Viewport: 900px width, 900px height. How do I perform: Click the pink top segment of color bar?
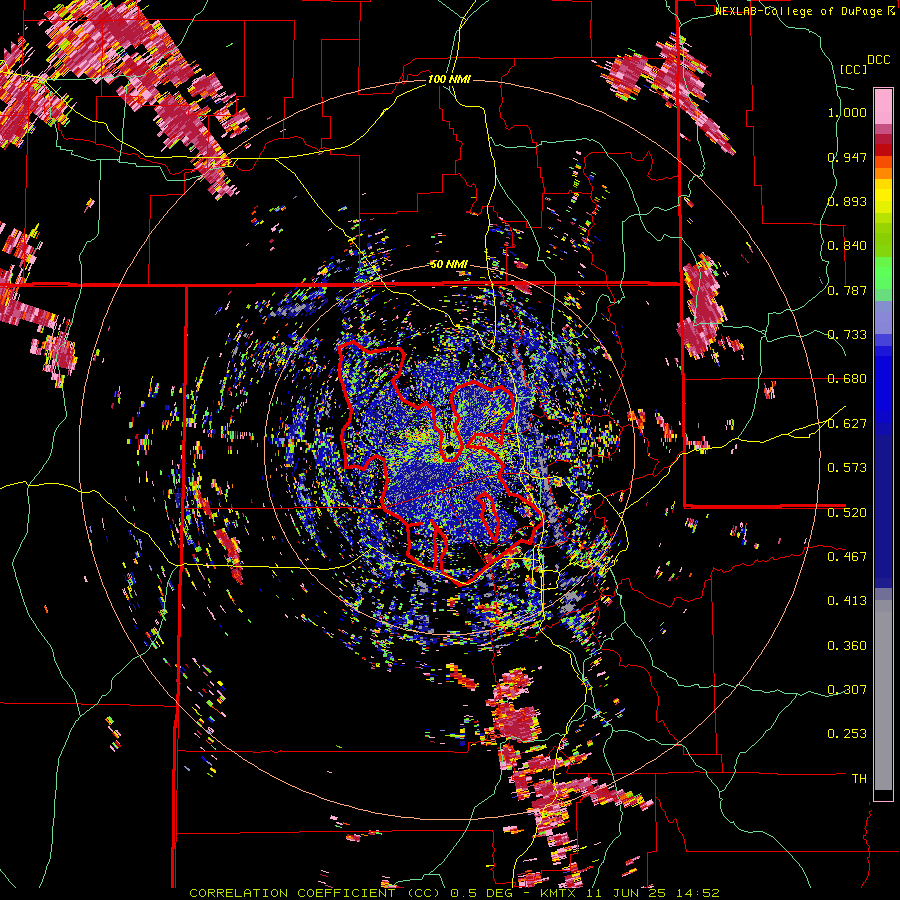tap(883, 106)
